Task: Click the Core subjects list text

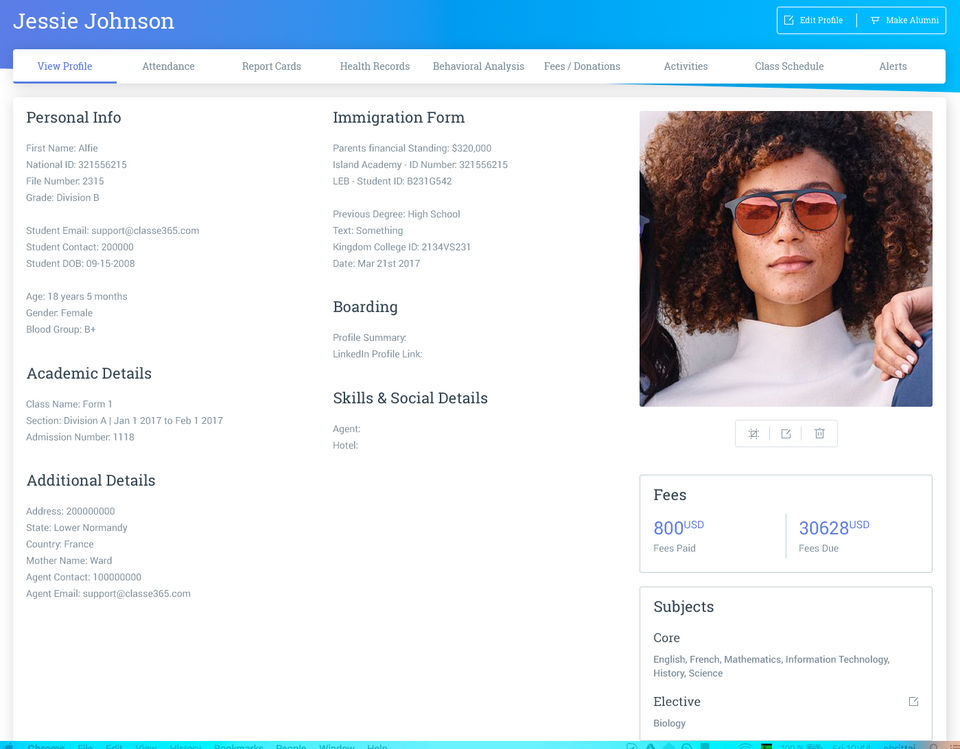Action: pos(771,666)
